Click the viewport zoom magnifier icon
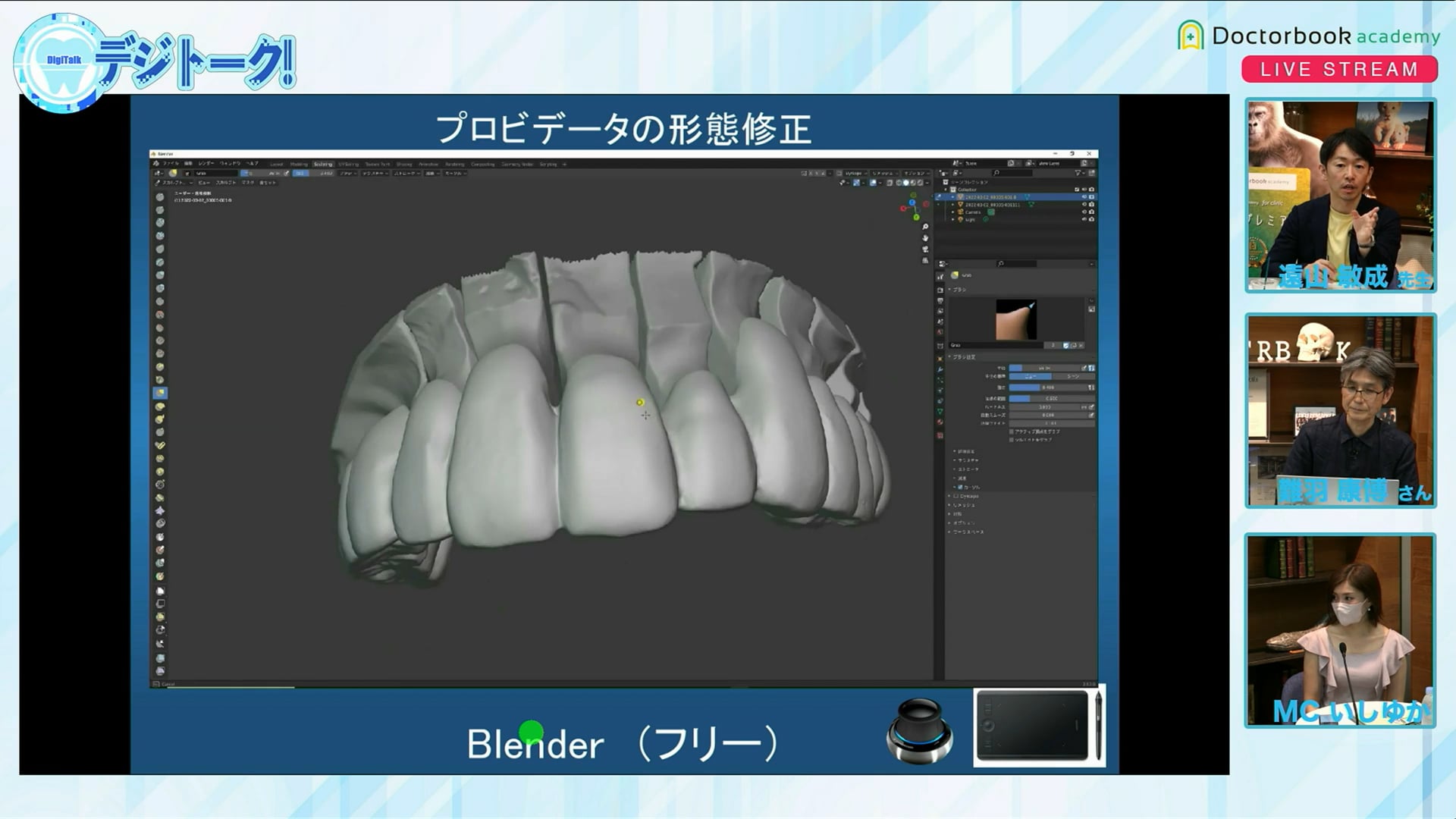The width and height of the screenshot is (1456, 819). click(925, 227)
